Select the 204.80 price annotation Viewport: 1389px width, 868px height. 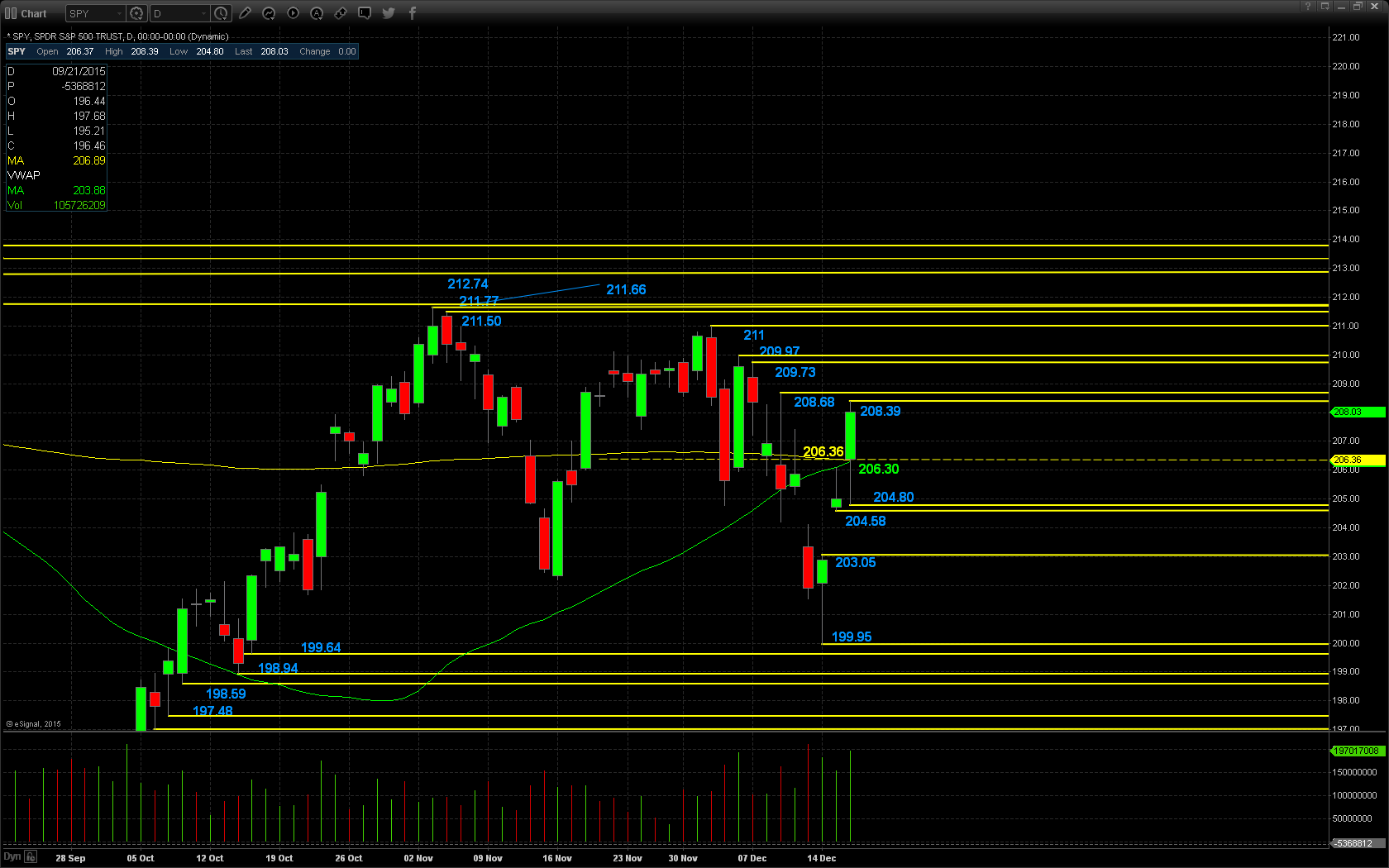(x=894, y=497)
